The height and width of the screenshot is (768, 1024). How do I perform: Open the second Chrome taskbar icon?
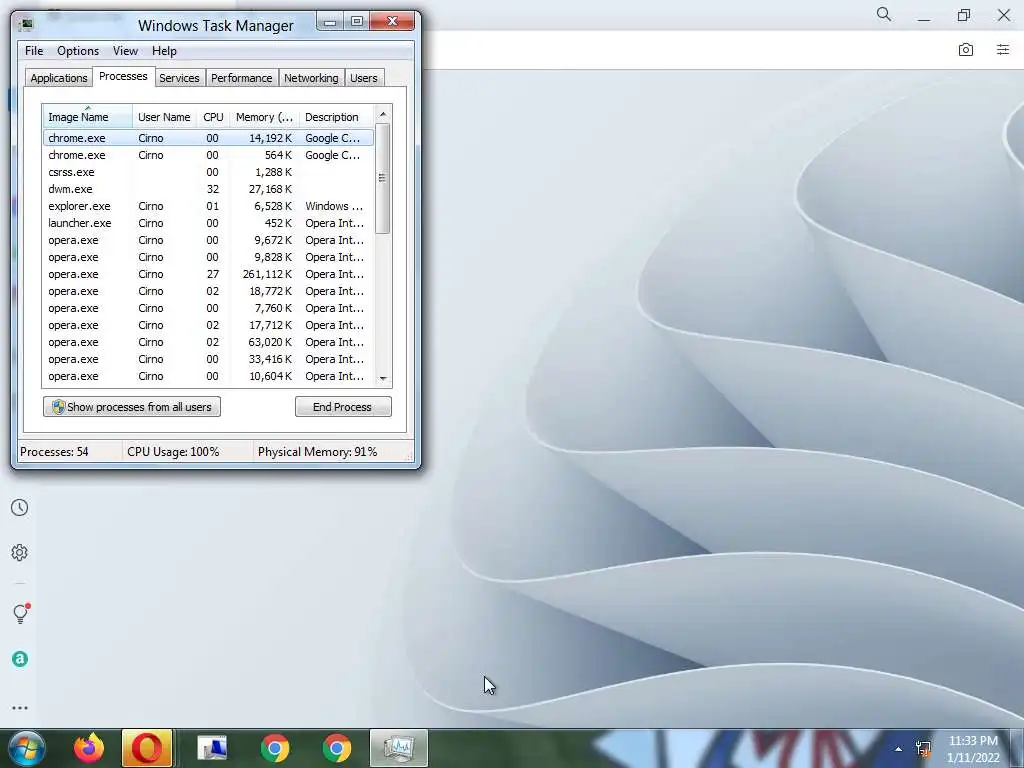(337, 748)
